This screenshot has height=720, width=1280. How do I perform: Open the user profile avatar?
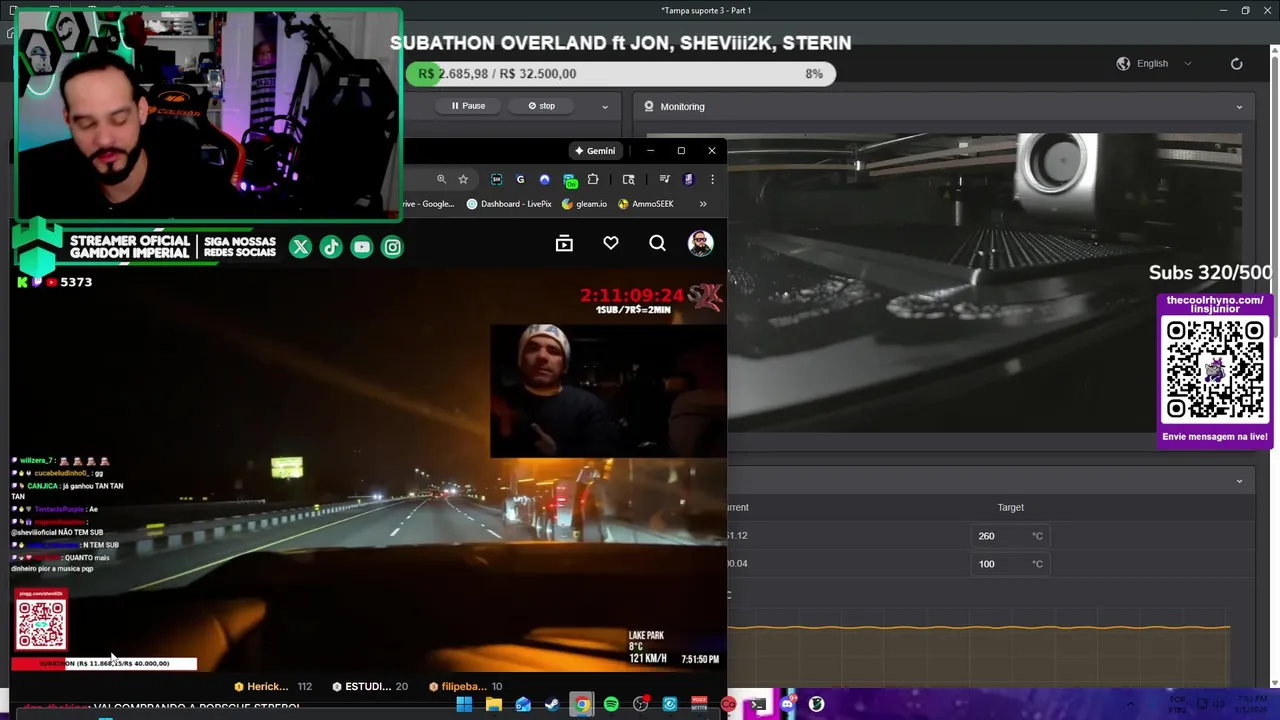coord(700,243)
